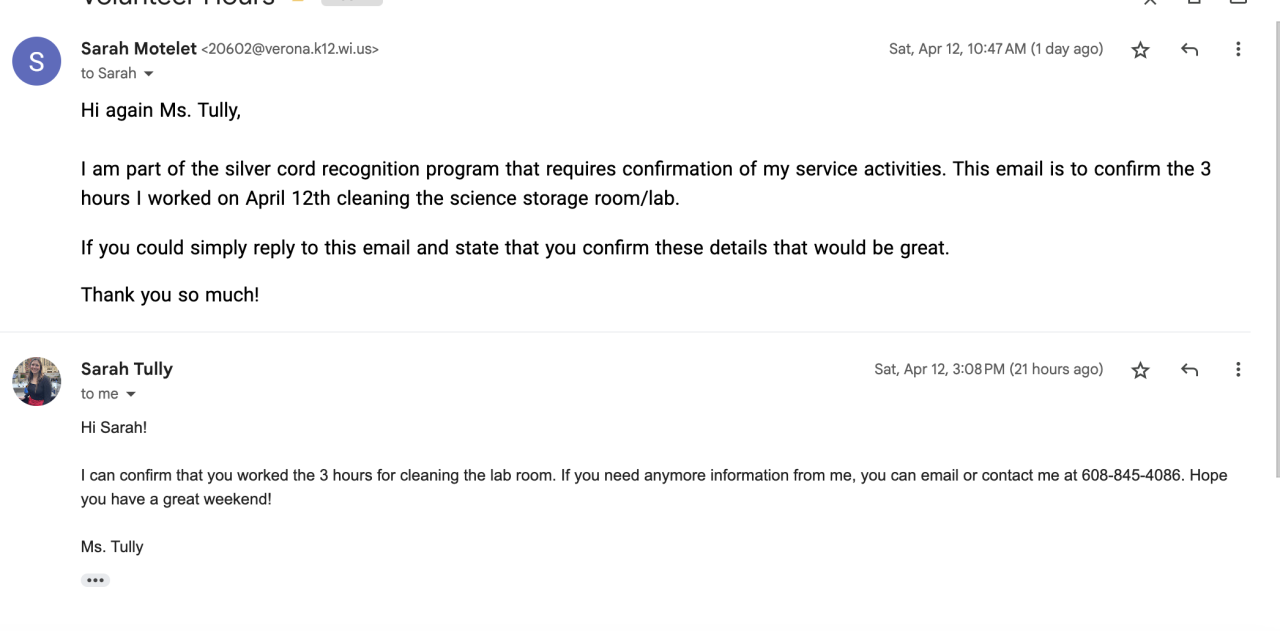Star the Sarah Tully reply

point(1140,370)
